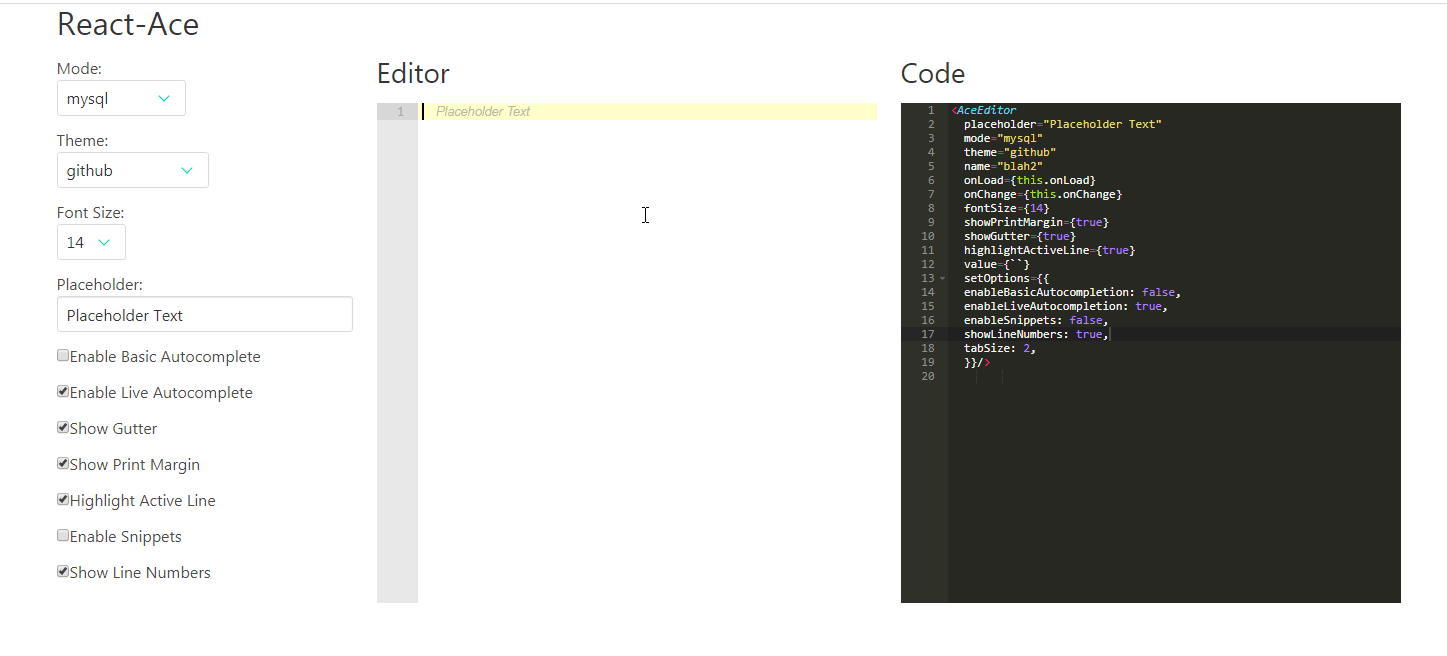Enable the Basic Autocomplete checkbox

(63, 355)
